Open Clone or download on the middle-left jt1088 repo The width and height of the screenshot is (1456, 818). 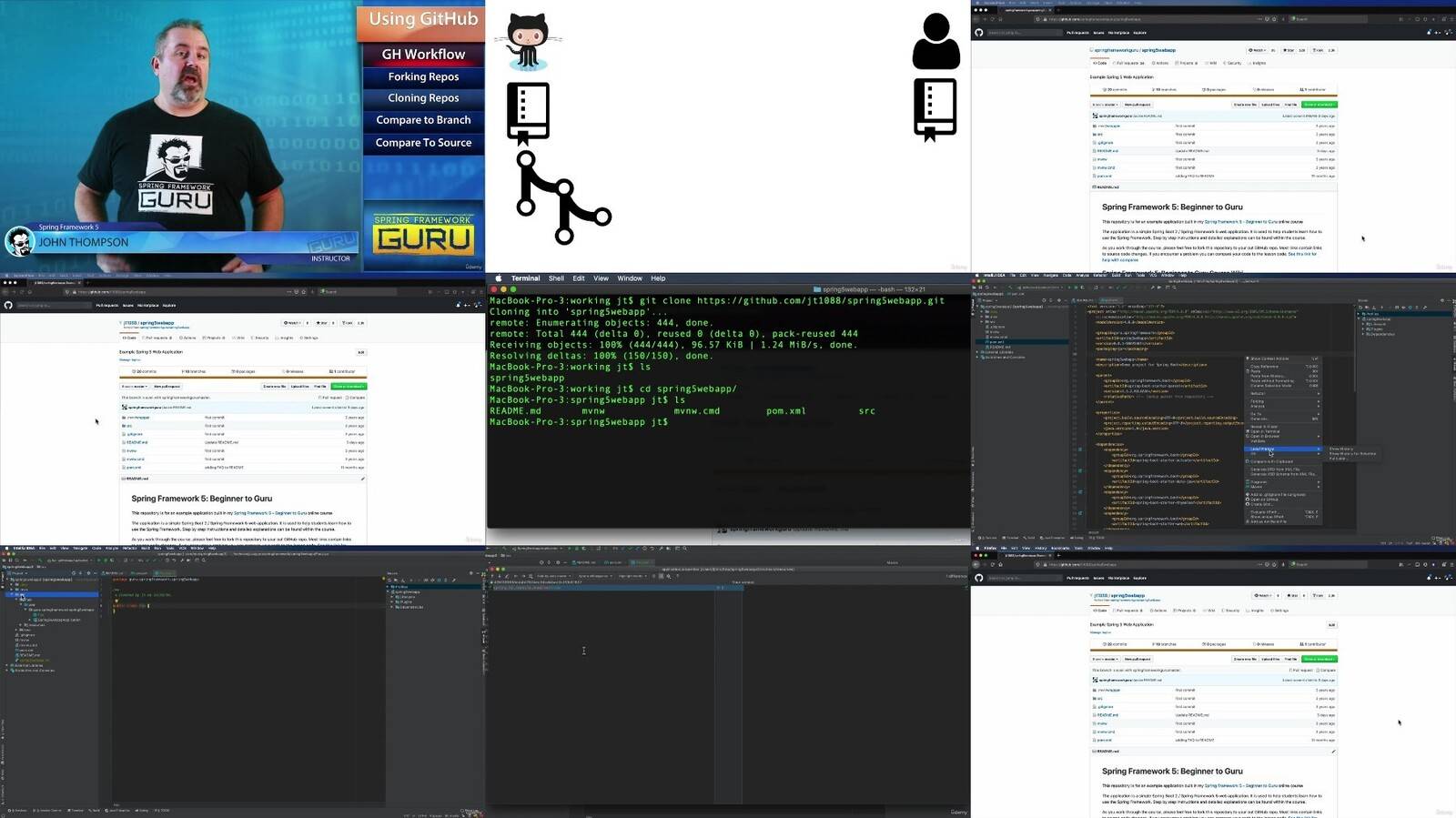349,386
